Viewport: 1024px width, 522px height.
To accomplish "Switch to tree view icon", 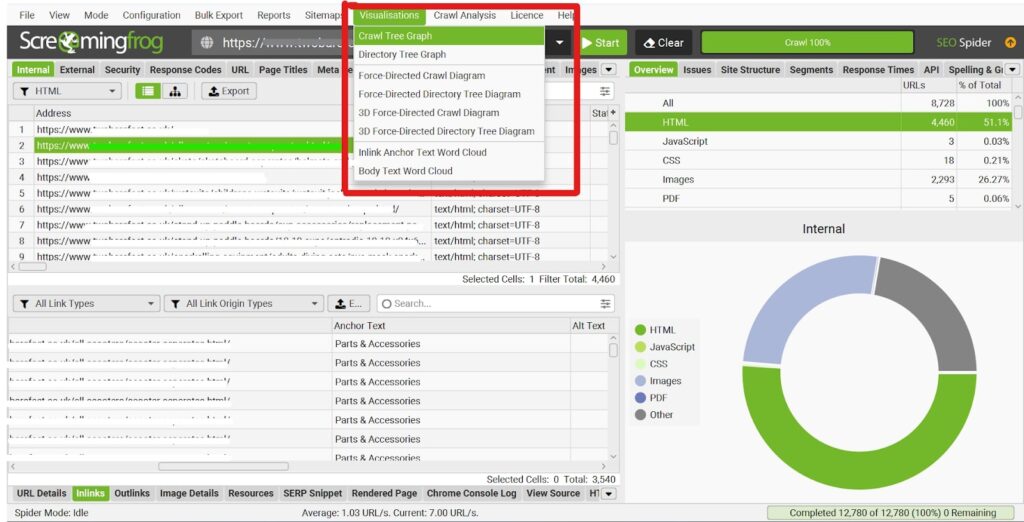I will coord(174,91).
